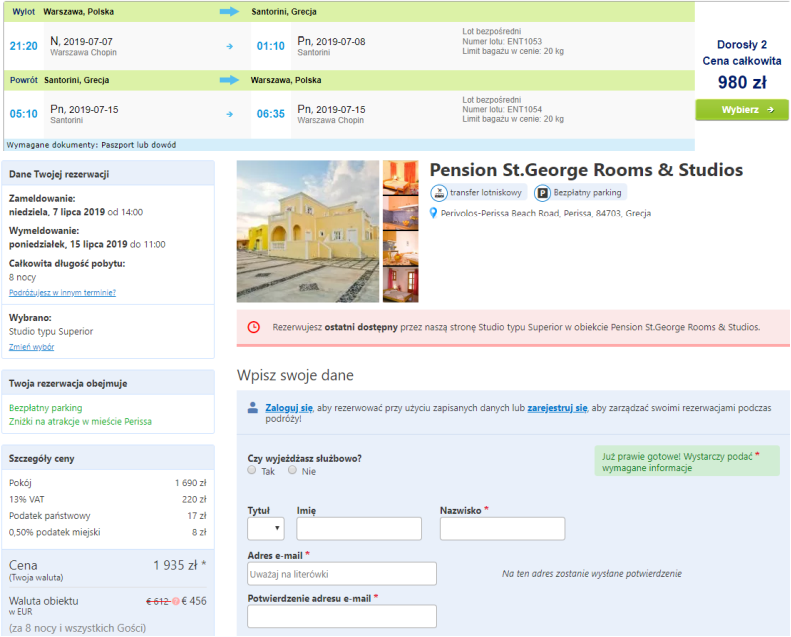The width and height of the screenshot is (791, 637).
Task: Open the third thumbnail showing dining table
Action: pyautogui.click(x=401, y=249)
